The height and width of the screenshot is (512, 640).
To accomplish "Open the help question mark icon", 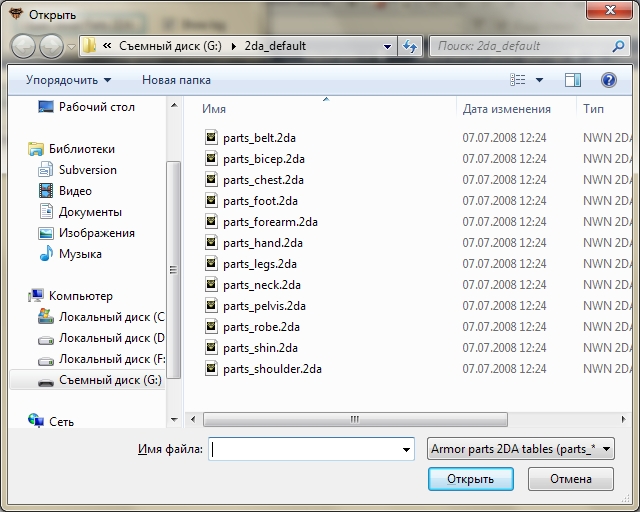I will (608, 80).
